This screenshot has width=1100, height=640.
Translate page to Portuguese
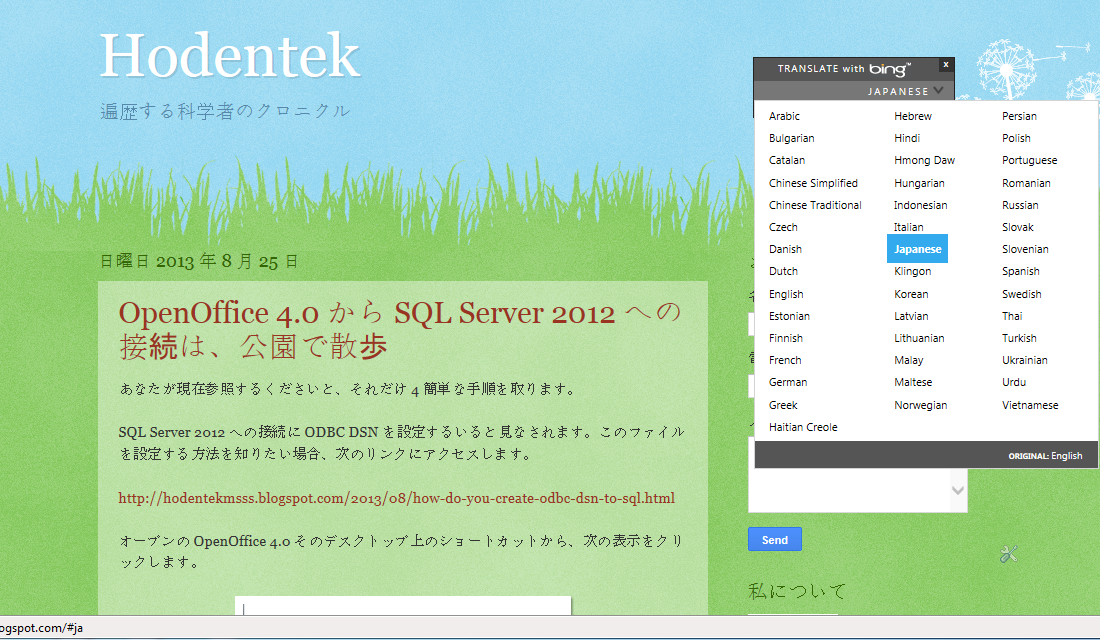click(1030, 161)
